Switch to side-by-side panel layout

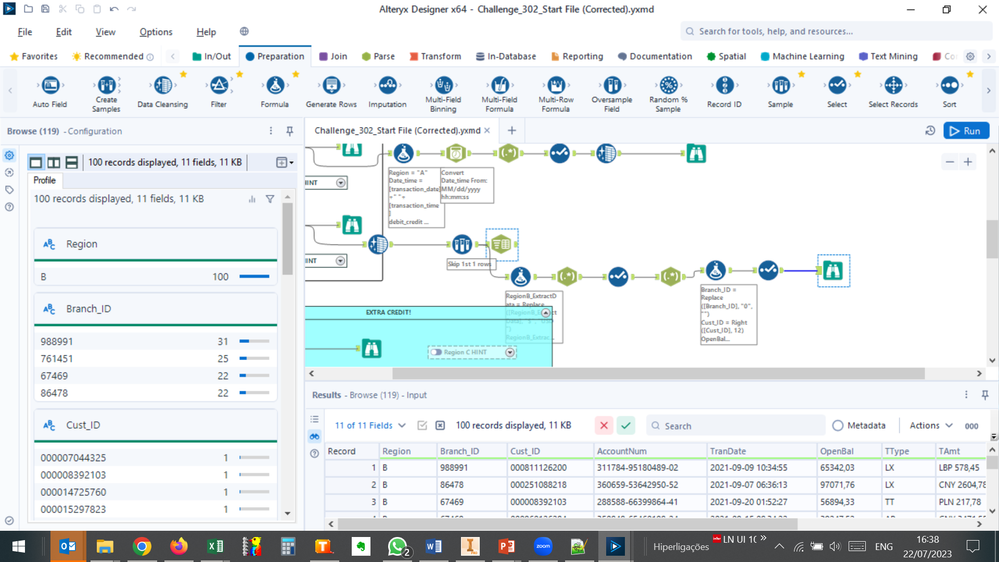(54, 162)
